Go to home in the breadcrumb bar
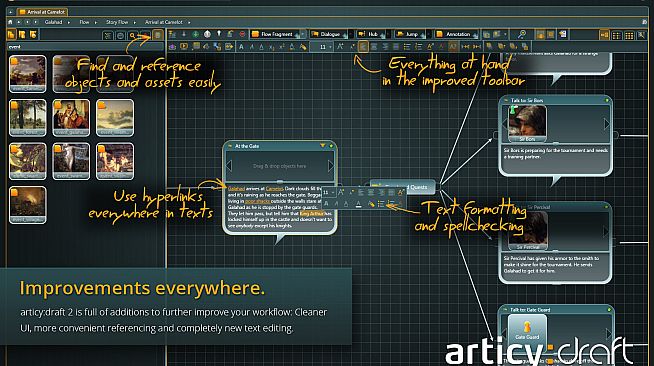Screen dimensions: 654x366 (10, 22)
